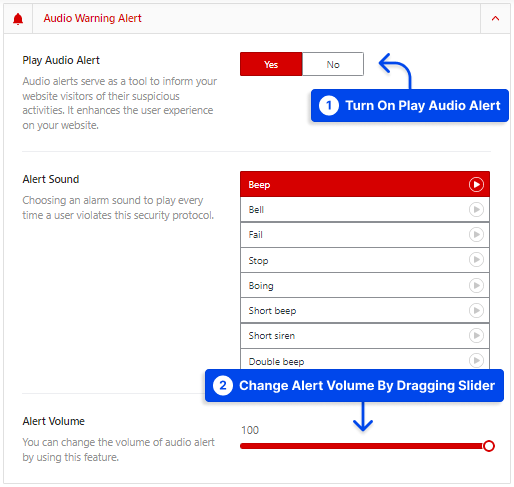Select the Stop alert sound
This screenshot has height=487, width=514.
365,260
